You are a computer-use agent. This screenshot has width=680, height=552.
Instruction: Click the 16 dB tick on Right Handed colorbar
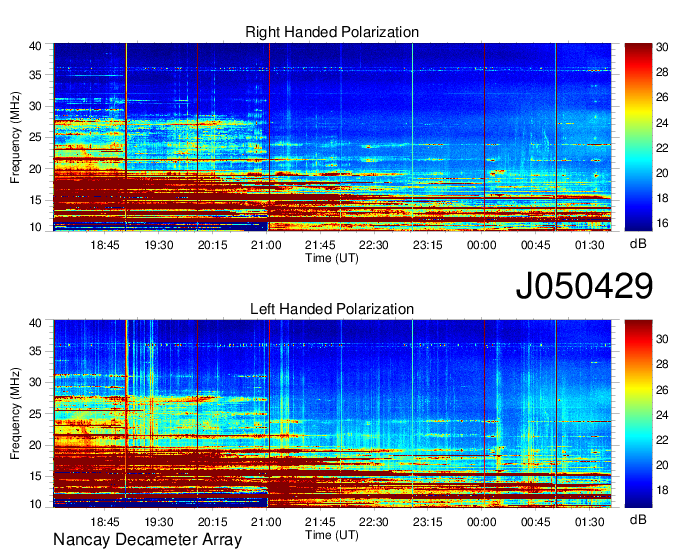[662, 223]
